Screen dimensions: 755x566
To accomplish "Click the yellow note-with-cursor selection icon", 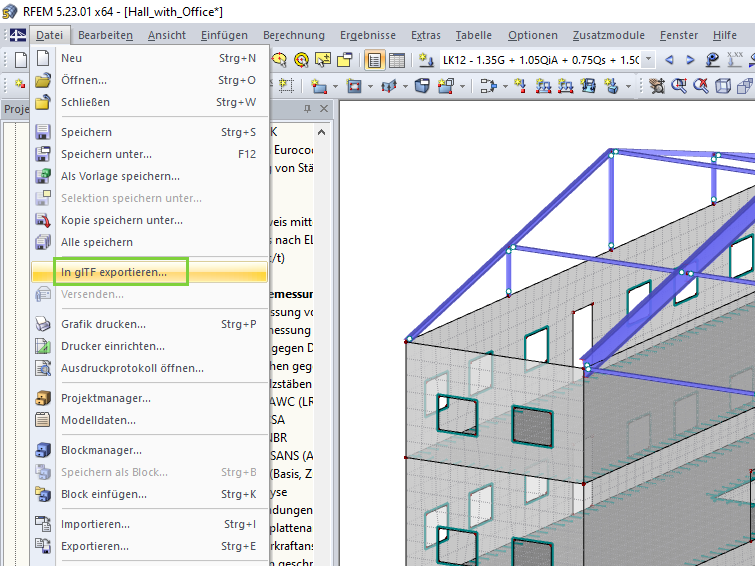I will (x=323, y=60).
